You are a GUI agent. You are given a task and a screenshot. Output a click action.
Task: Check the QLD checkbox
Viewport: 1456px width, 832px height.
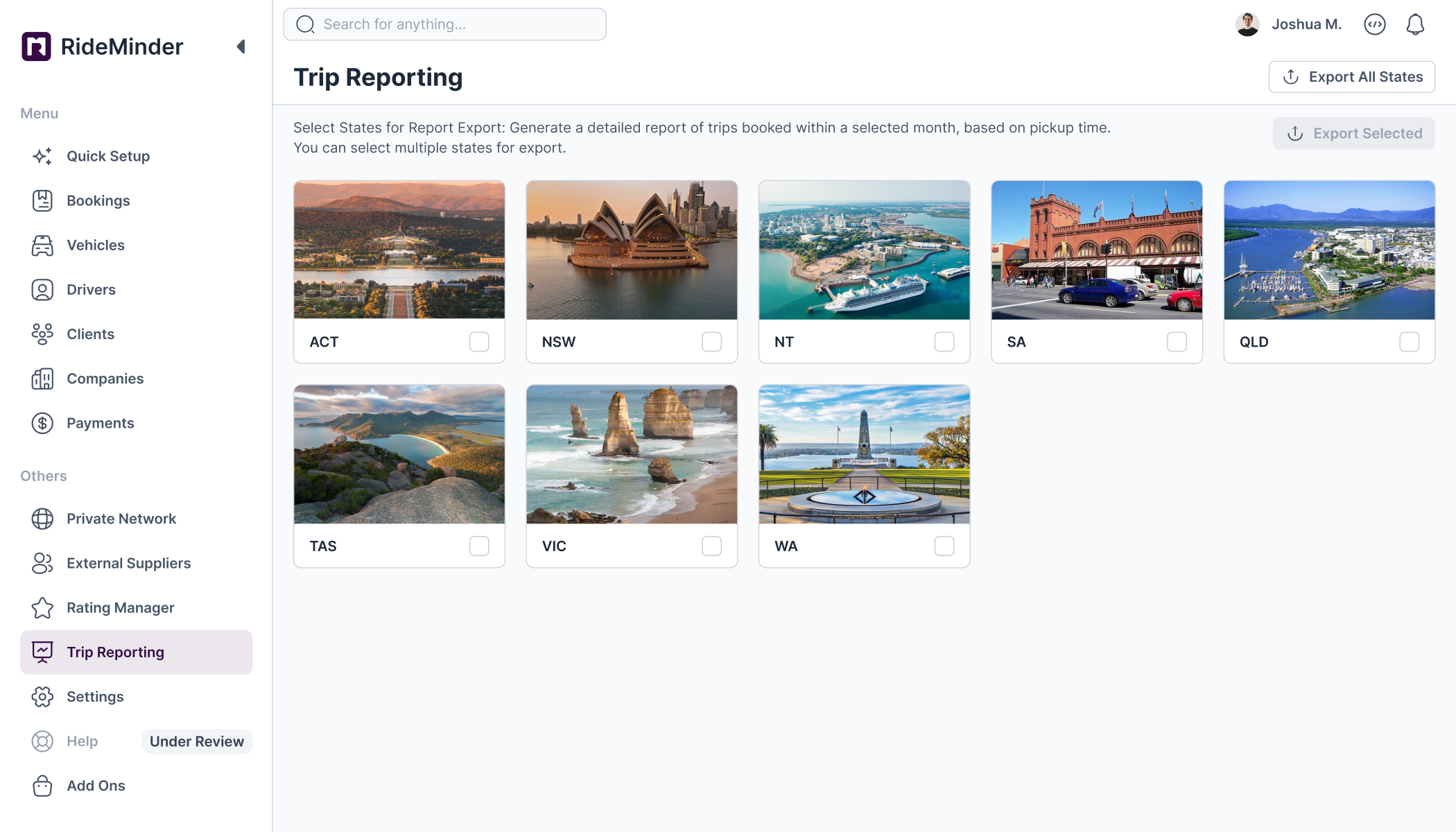tap(1409, 342)
